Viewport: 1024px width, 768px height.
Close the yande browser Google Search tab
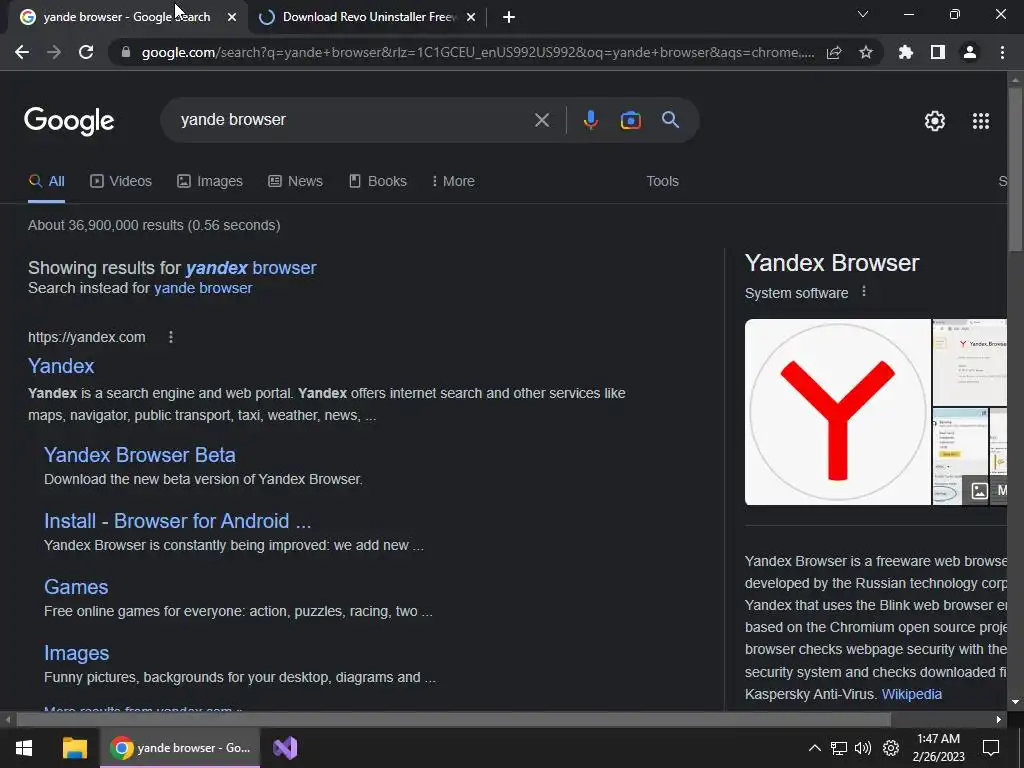click(x=232, y=18)
